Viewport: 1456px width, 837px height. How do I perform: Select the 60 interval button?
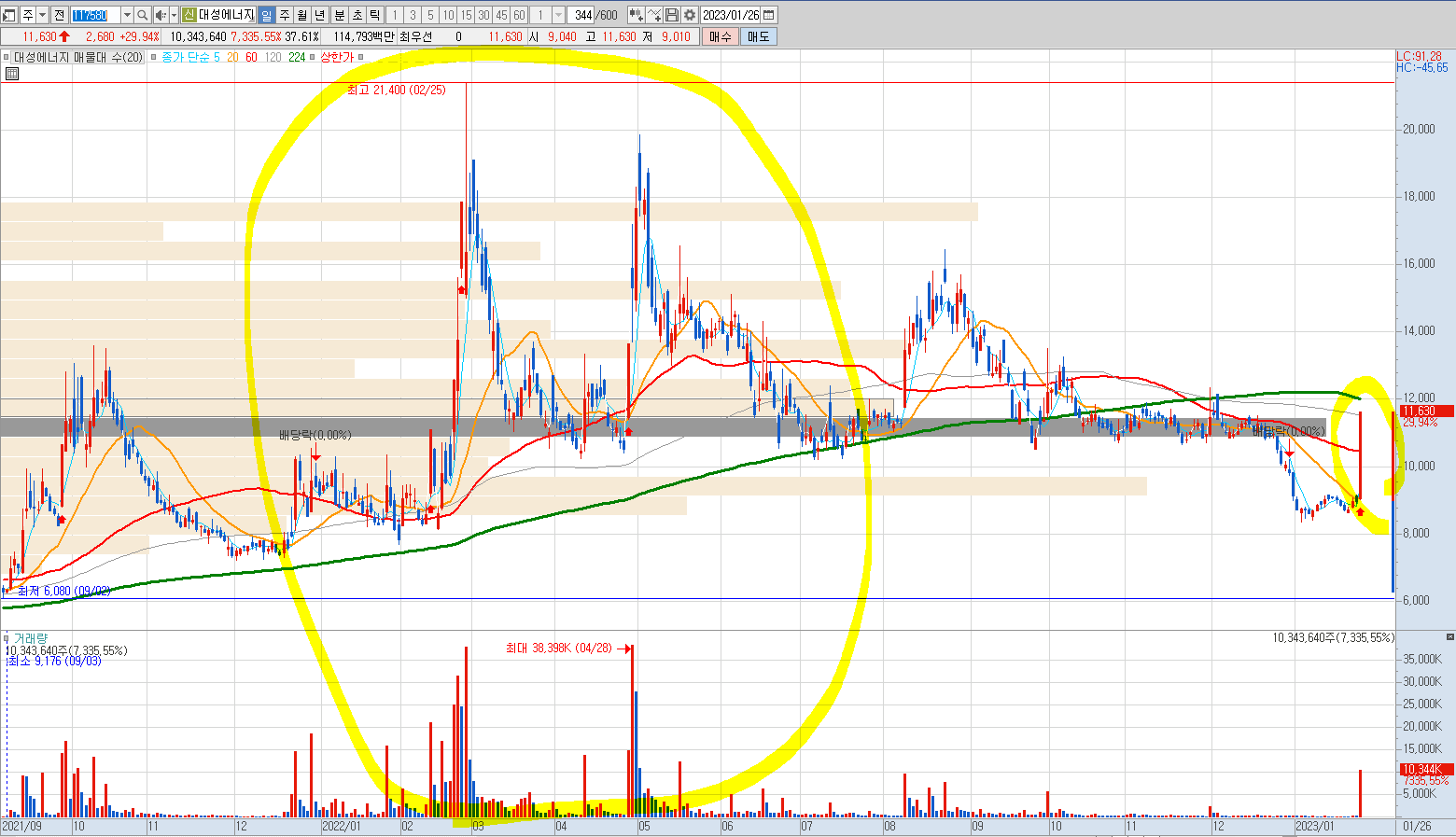pos(519,15)
